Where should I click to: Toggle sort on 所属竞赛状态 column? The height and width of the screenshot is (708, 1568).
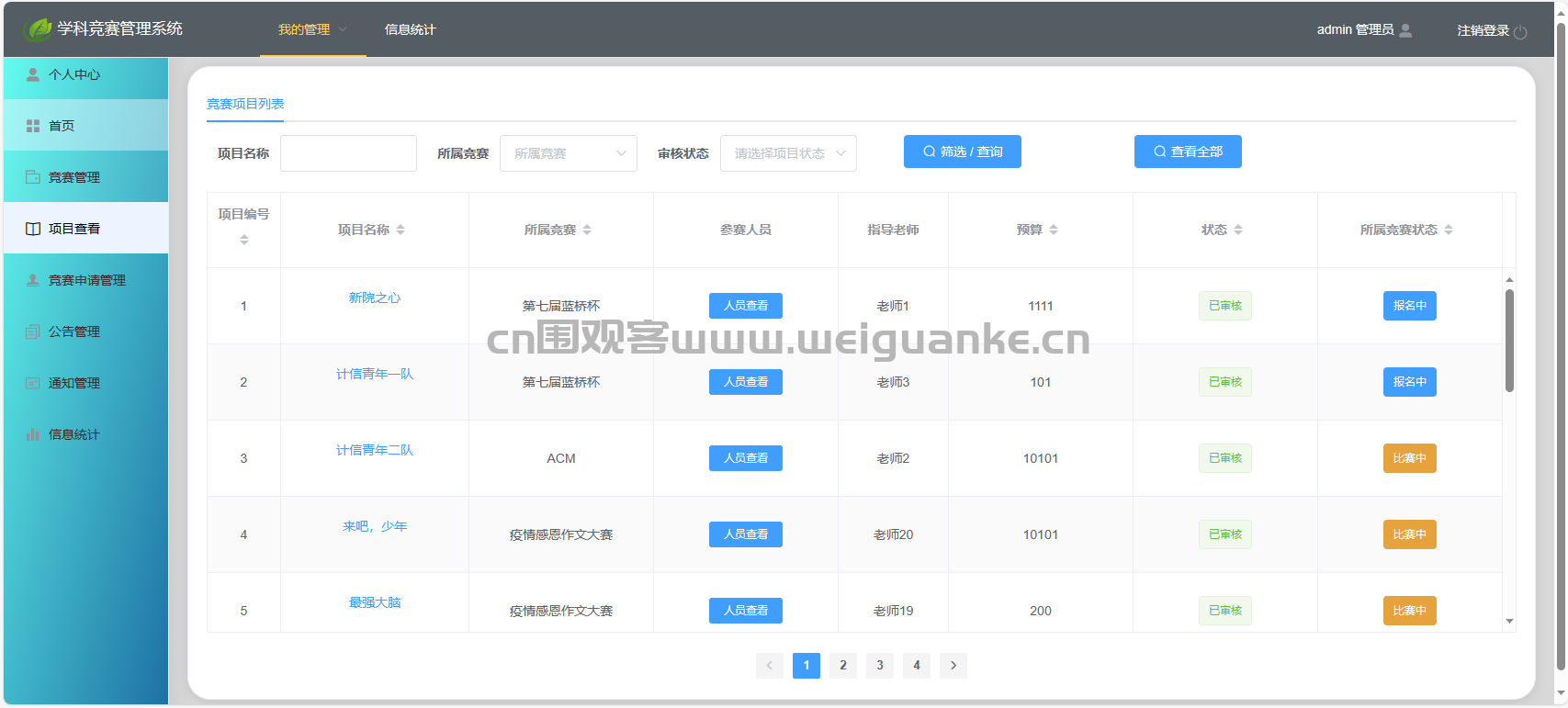[x=1449, y=230]
